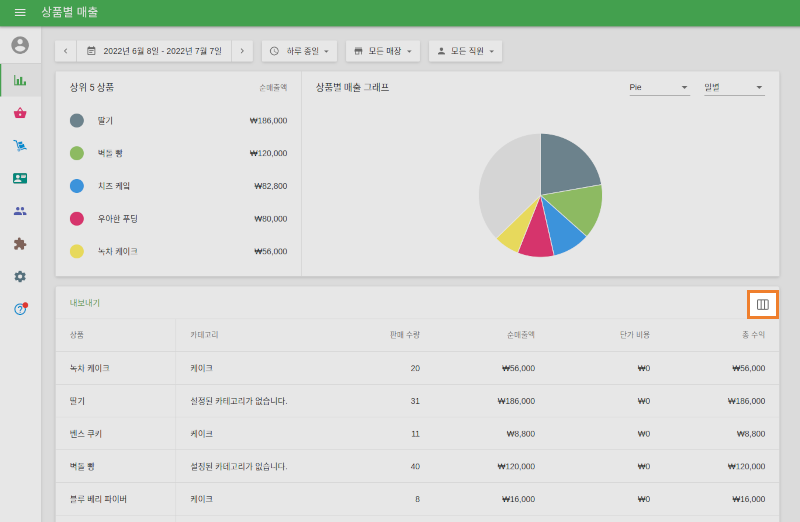
Task: Sort by the 상품 column header
Action: tap(77, 335)
